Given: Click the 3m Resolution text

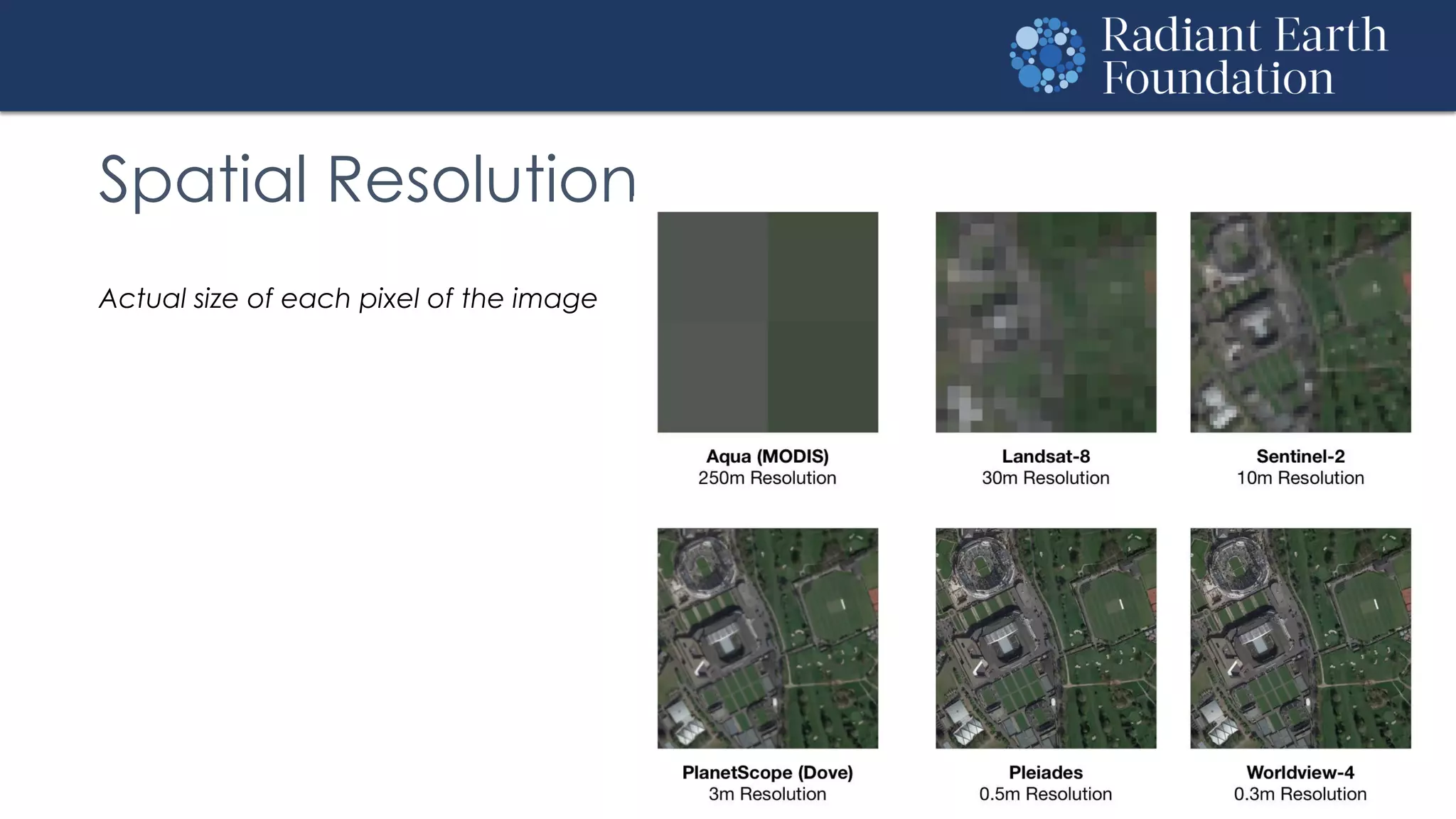Looking at the screenshot, I should point(768,794).
